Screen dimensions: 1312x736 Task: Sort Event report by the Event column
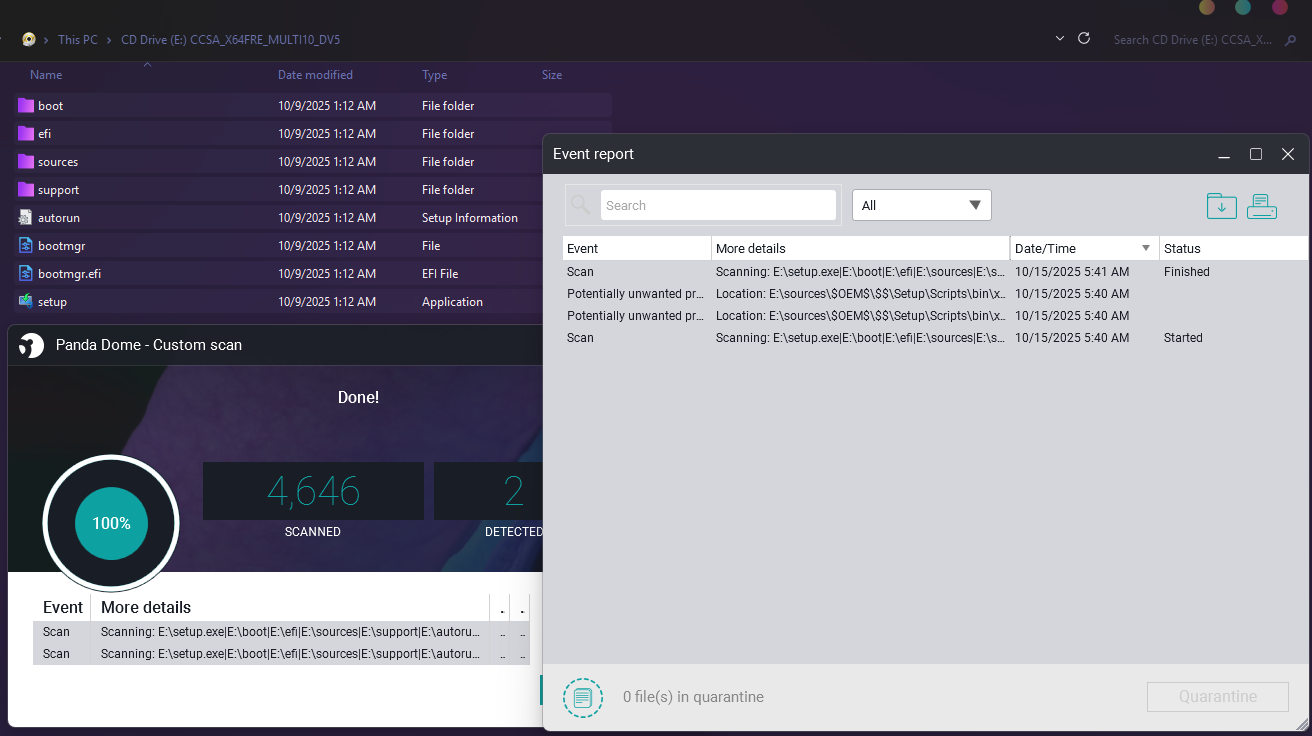637,248
